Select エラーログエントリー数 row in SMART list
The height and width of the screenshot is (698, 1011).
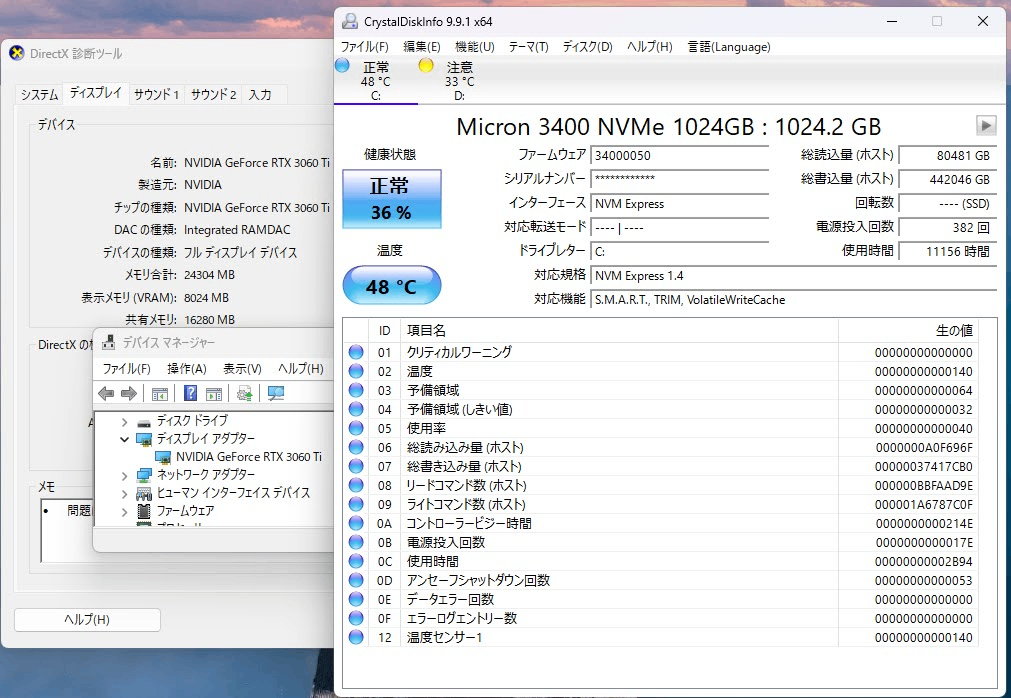click(x=661, y=618)
